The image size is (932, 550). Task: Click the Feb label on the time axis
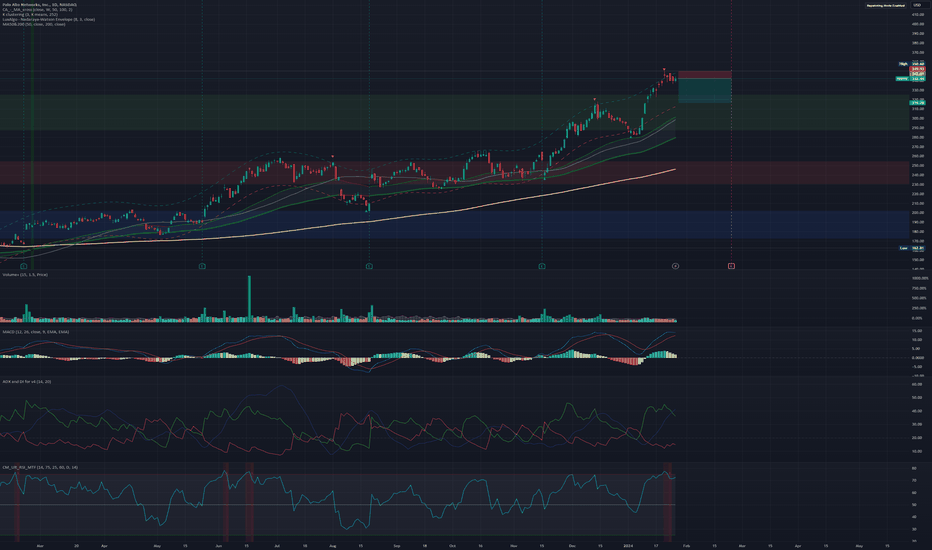tap(686, 545)
